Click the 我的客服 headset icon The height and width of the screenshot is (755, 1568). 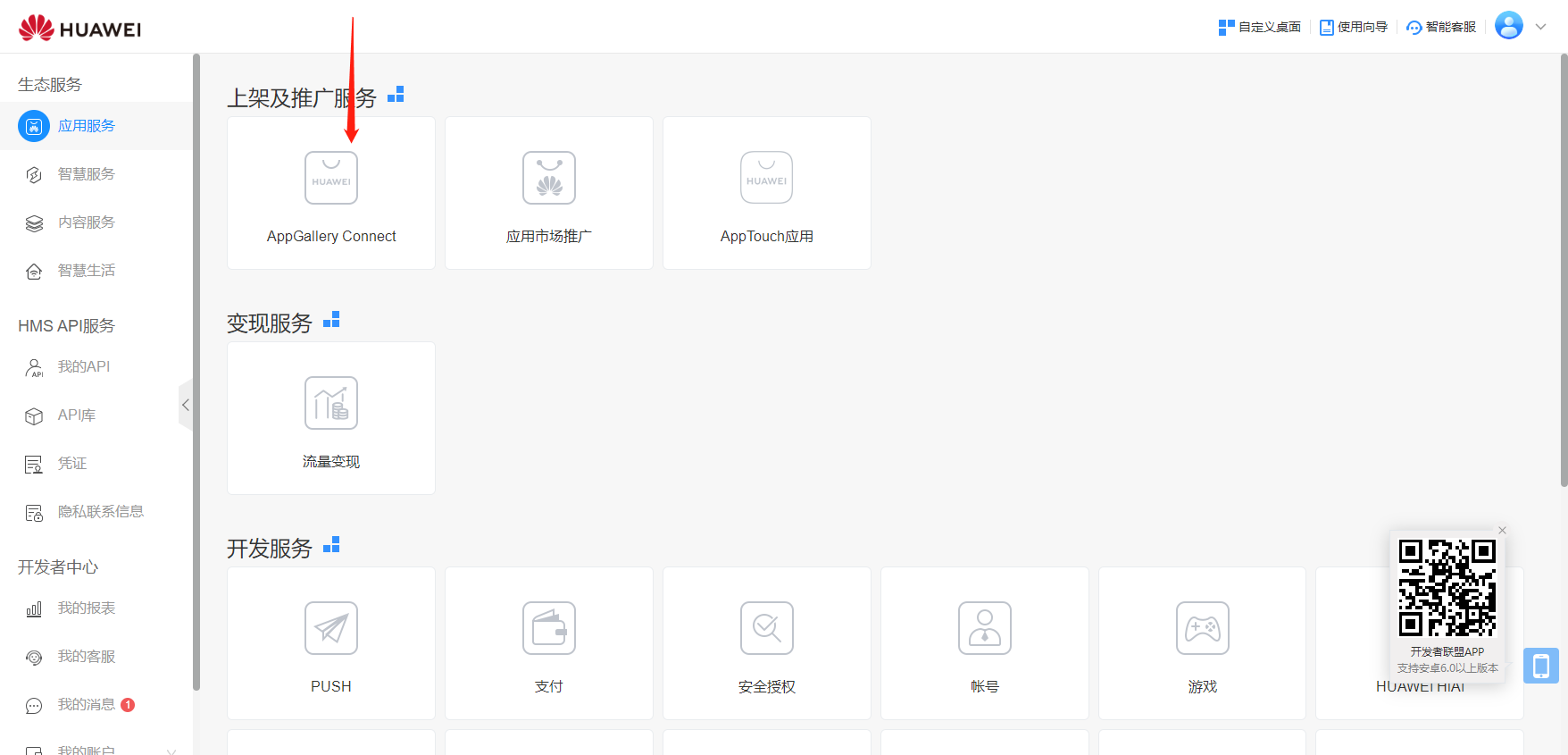tap(34, 658)
